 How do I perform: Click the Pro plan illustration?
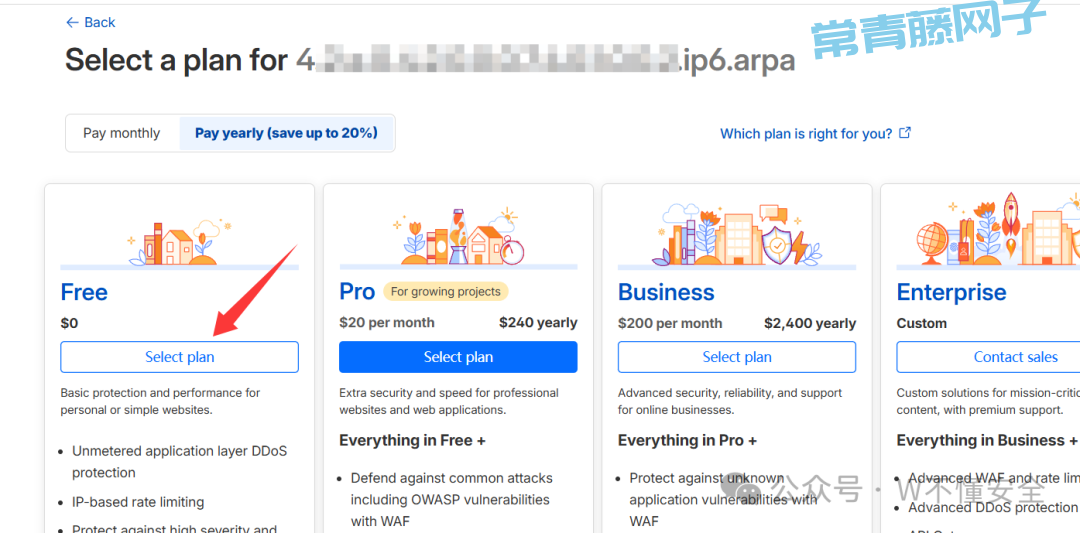[x=458, y=238]
